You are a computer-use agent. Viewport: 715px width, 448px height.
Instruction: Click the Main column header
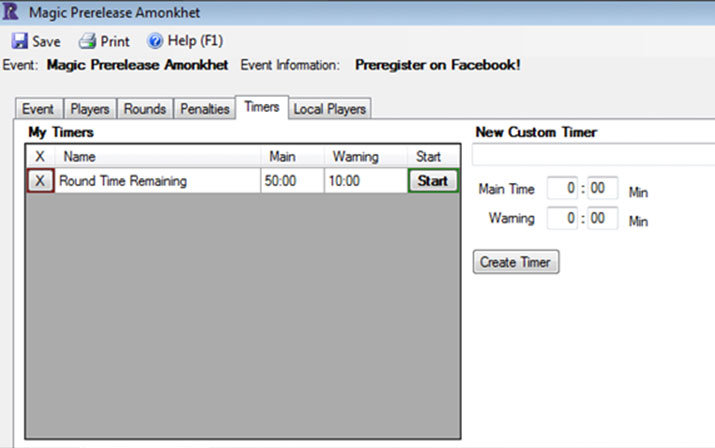pos(292,156)
